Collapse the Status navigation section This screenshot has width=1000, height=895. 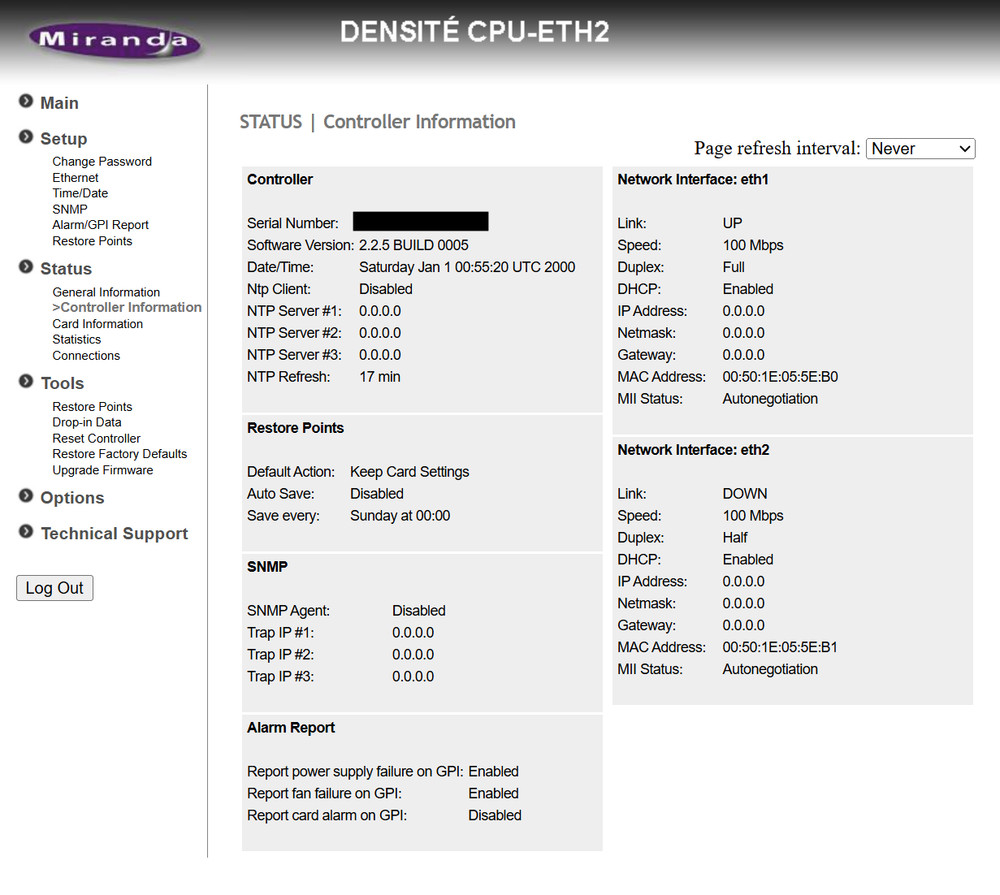[26, 268]
